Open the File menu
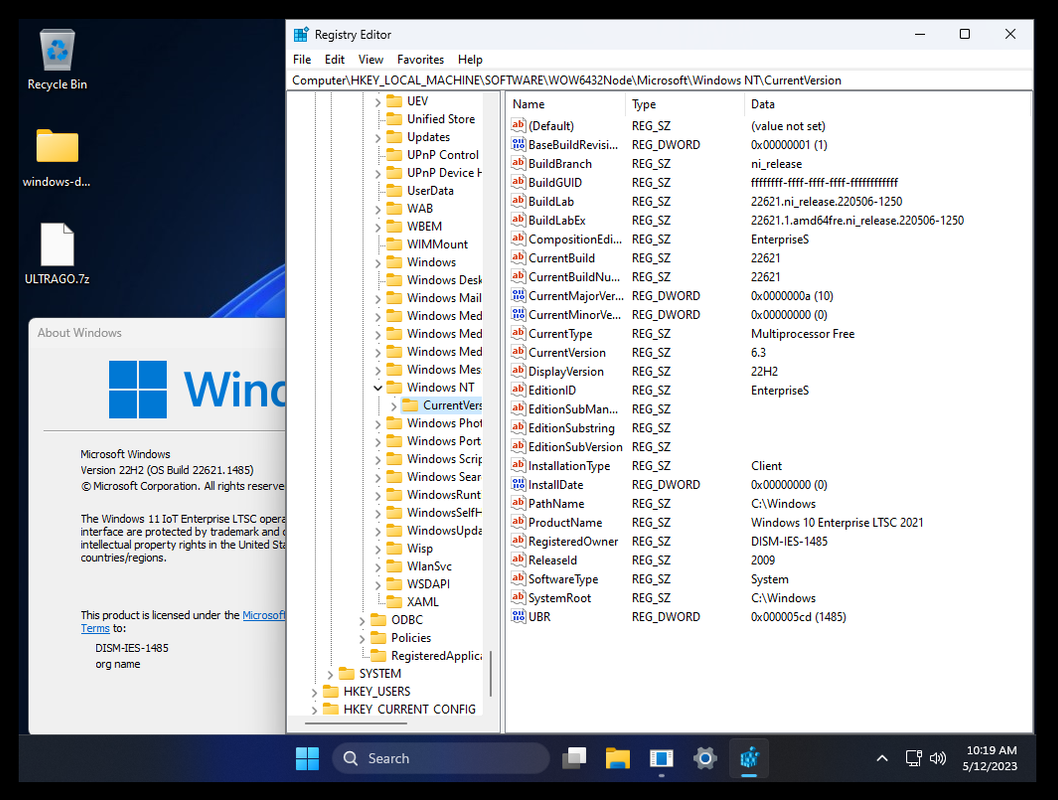The image size is (1058, 800). 302,59
